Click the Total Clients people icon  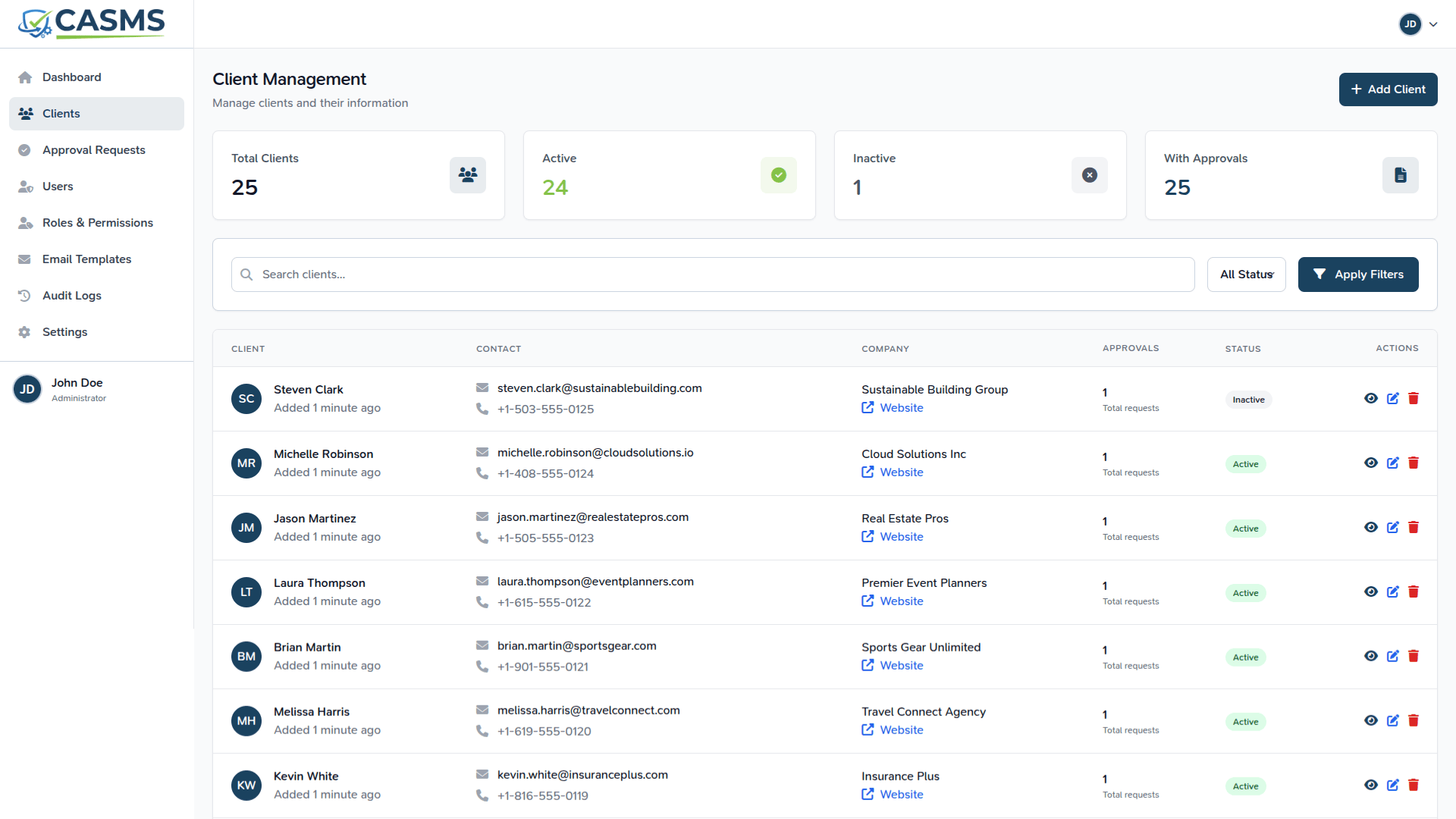[x=468, y=175]
